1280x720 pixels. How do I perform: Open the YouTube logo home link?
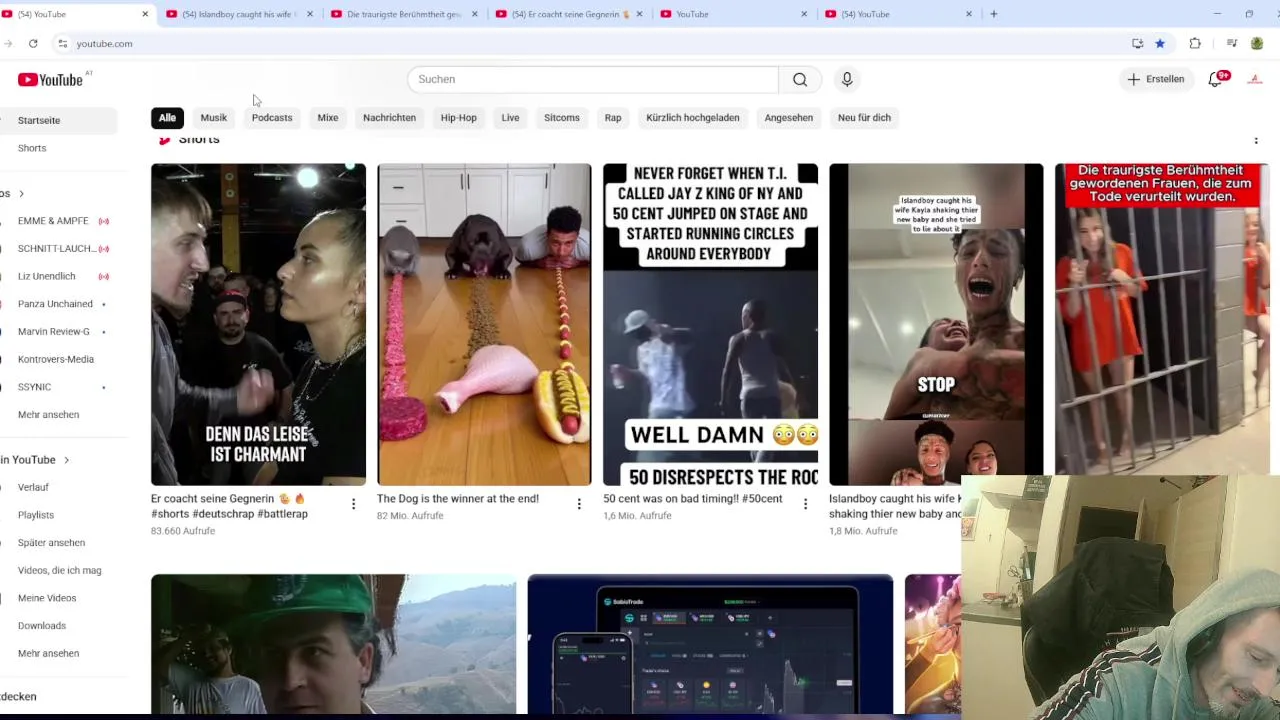click(x=50, y=80)
